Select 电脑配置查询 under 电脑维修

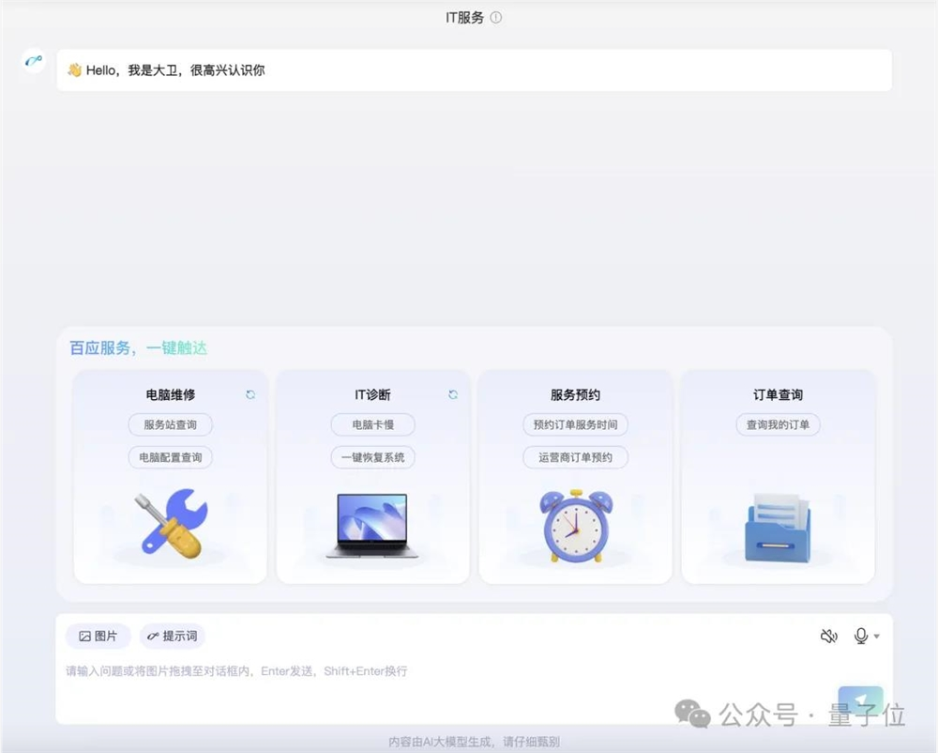pos(168,458)
